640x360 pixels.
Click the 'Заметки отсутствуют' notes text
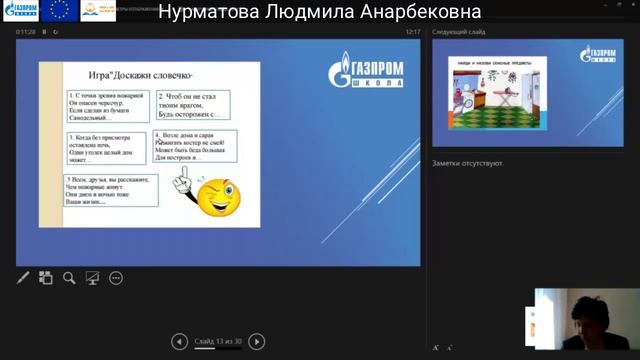468,163
